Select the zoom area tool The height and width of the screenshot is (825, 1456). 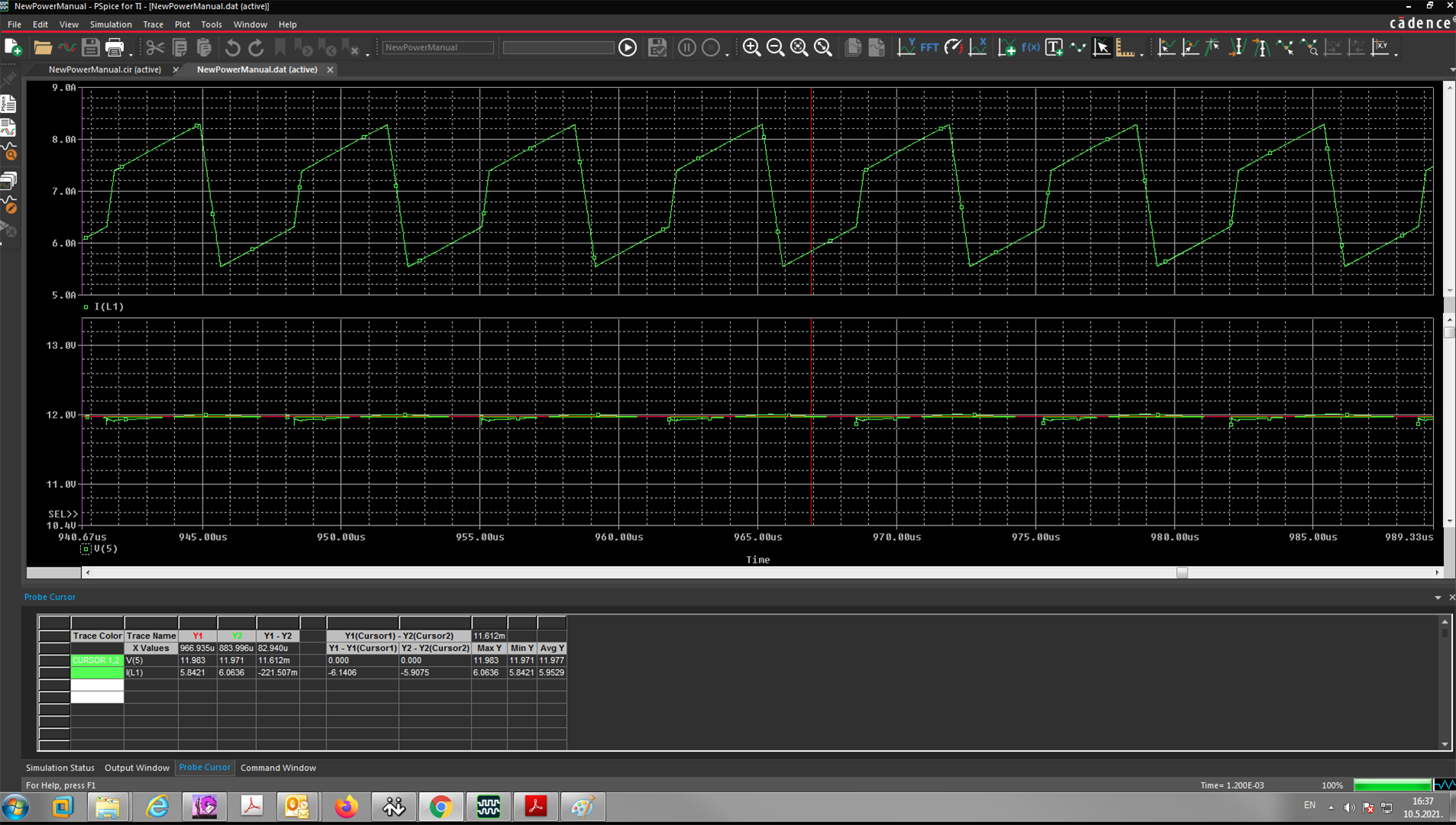pyautogui.click(x=799, y=47)
